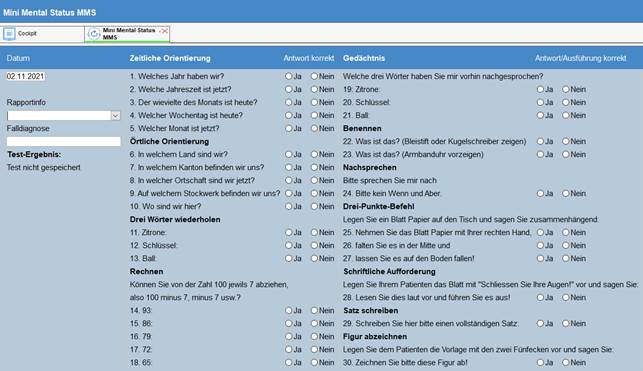Image resolution: width=643 pixels, height=371 pixels.
Task: Click the 'Test nicht gespeichert' status text
Action: (43, 168)
